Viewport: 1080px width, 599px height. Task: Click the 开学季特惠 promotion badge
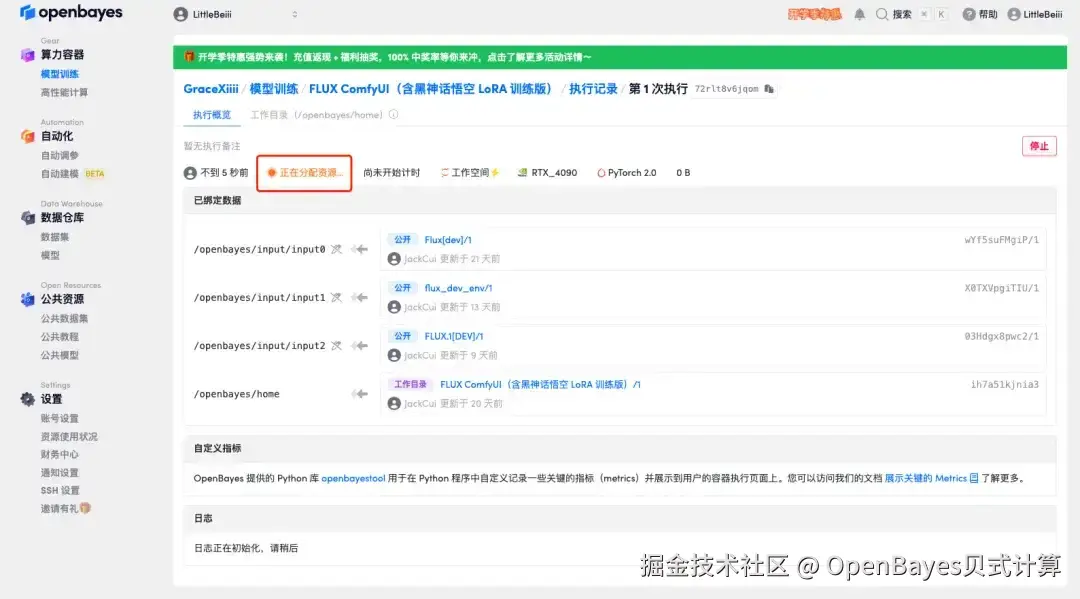click(x=815, y=14)
